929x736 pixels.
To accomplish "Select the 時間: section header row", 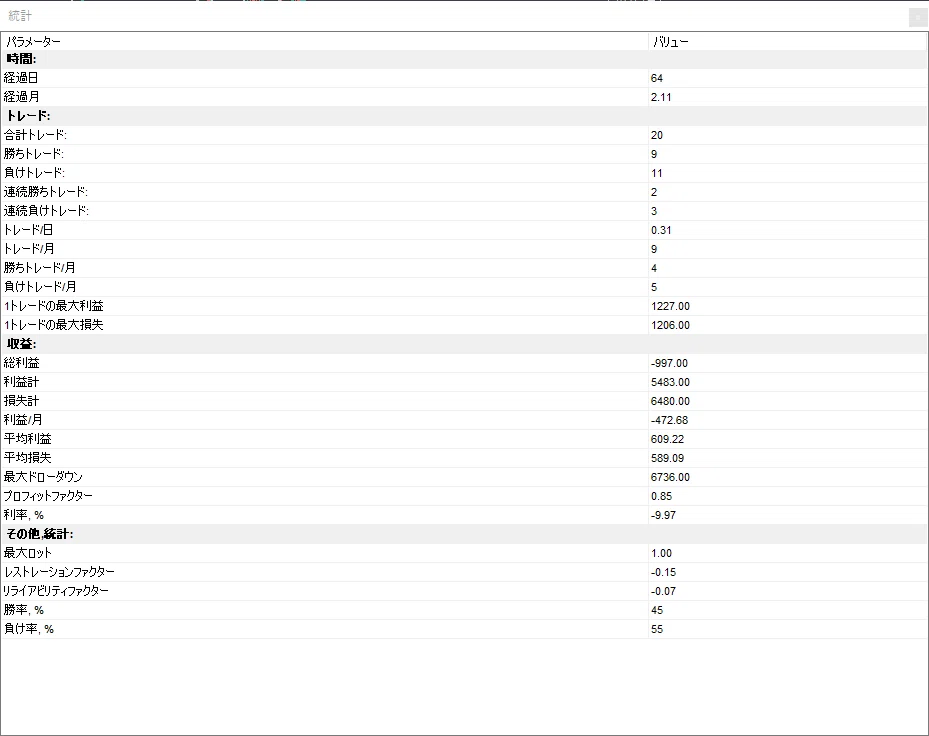I will 464,59.
